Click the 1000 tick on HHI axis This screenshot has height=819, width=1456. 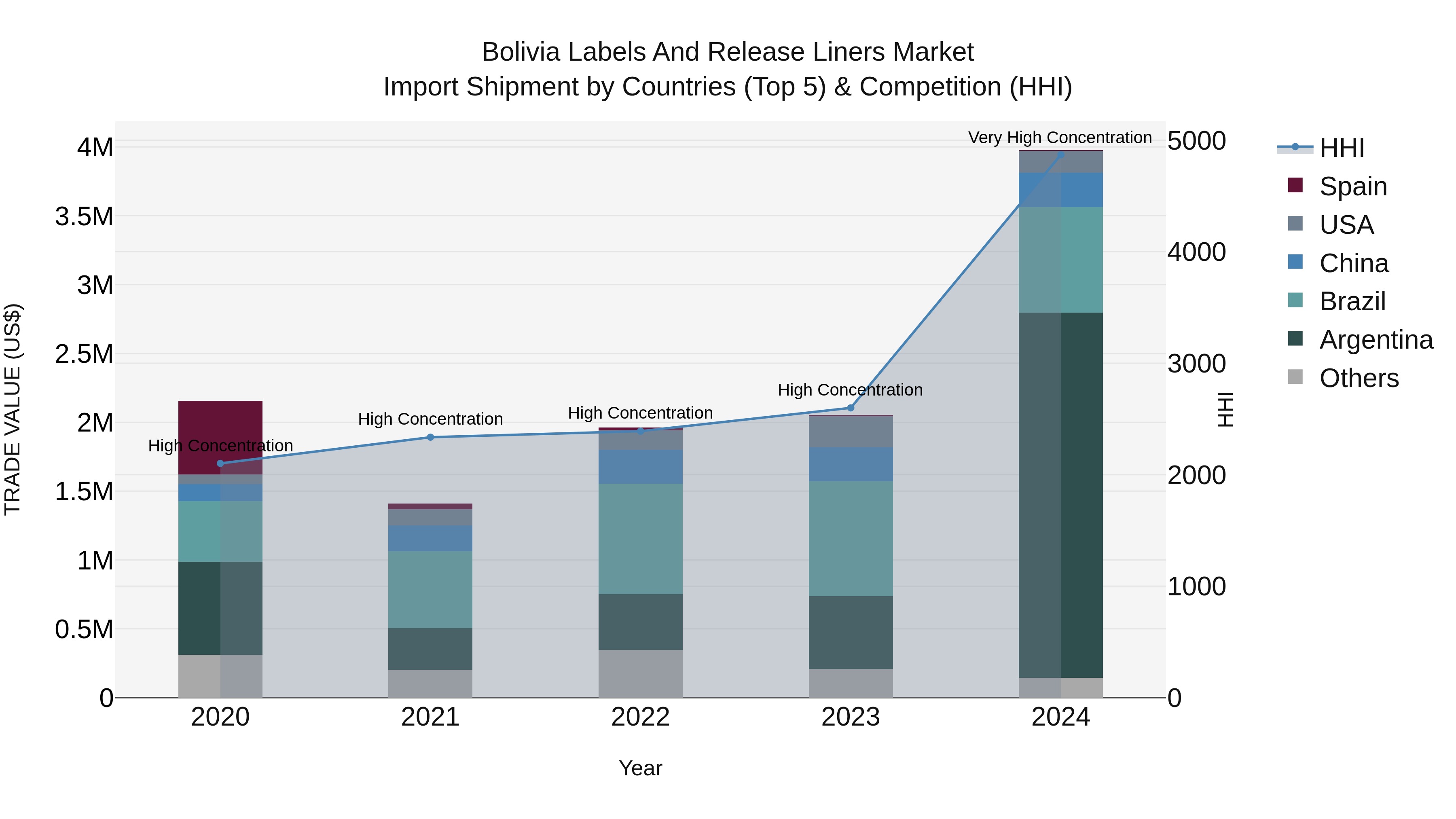coord(1197,587)
